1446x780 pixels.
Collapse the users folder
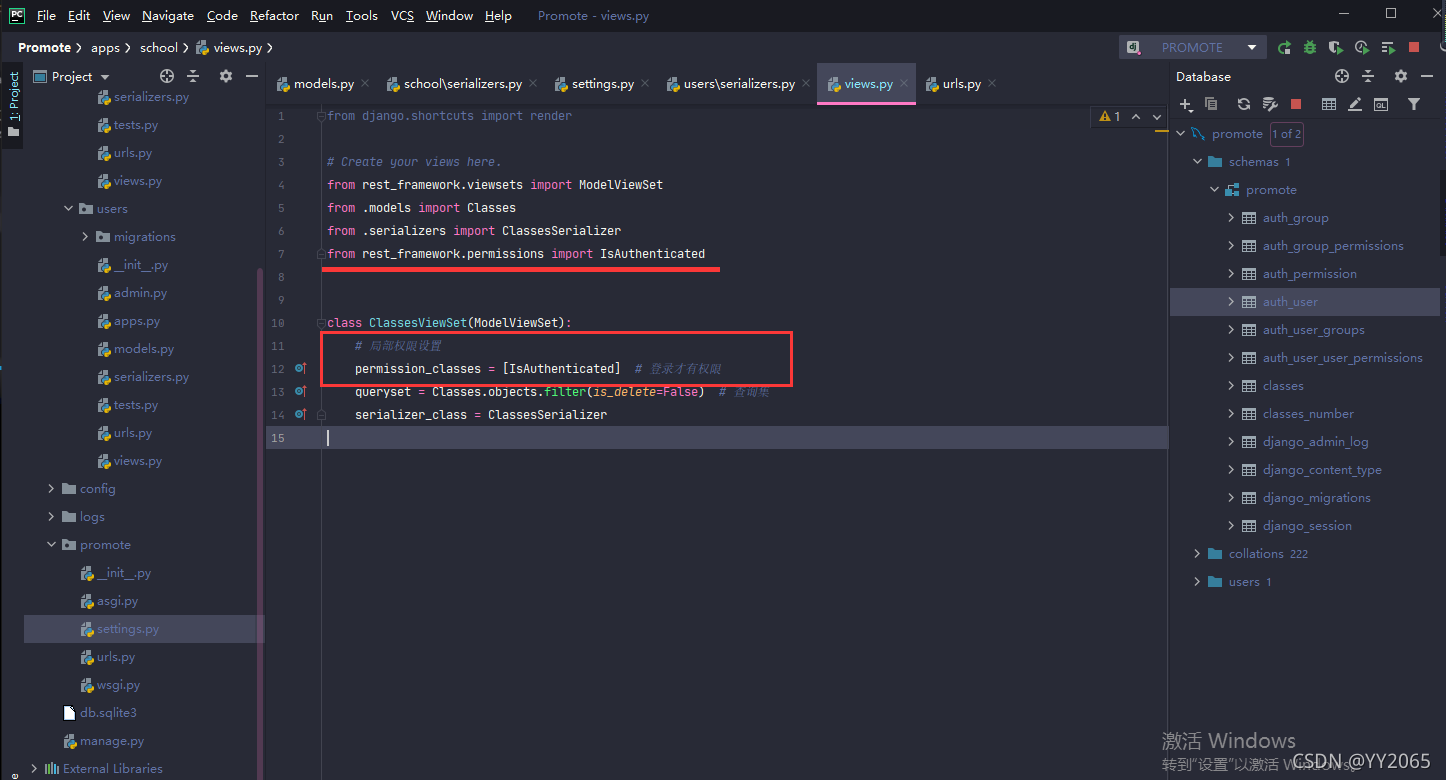[69, 209]
